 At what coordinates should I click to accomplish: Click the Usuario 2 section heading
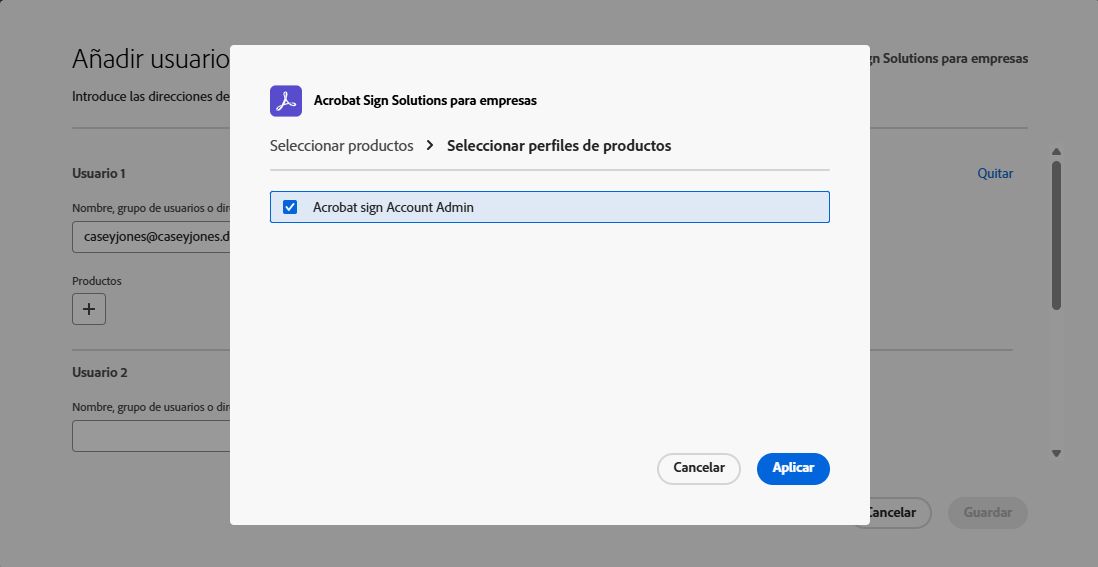100,372
